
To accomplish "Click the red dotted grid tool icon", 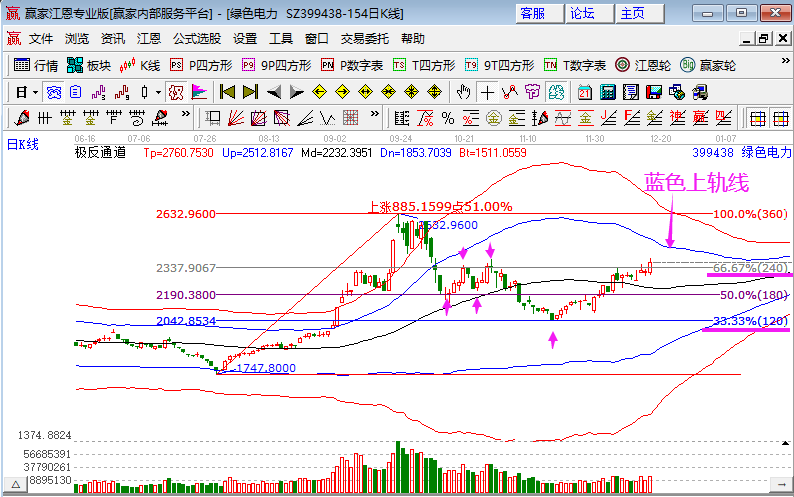I will [x=350, y=119].
